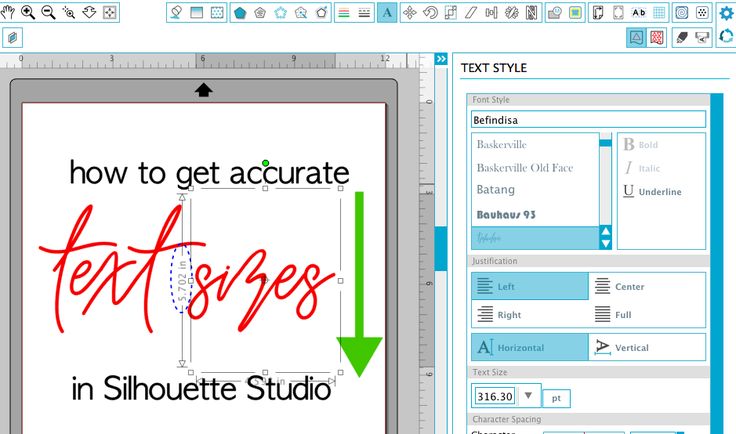Select the Pan hand tool
Screen dimensions: 736x434
(7, 12)
